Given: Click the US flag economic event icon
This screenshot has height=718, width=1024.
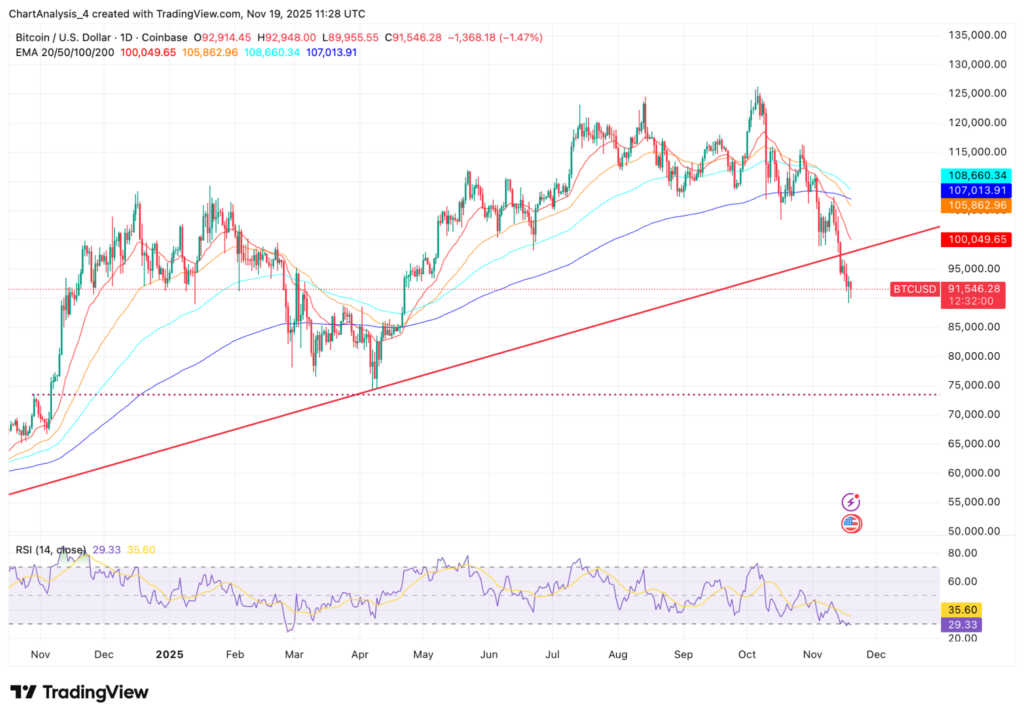Looking at the screenshot, I should click(851, 523).
